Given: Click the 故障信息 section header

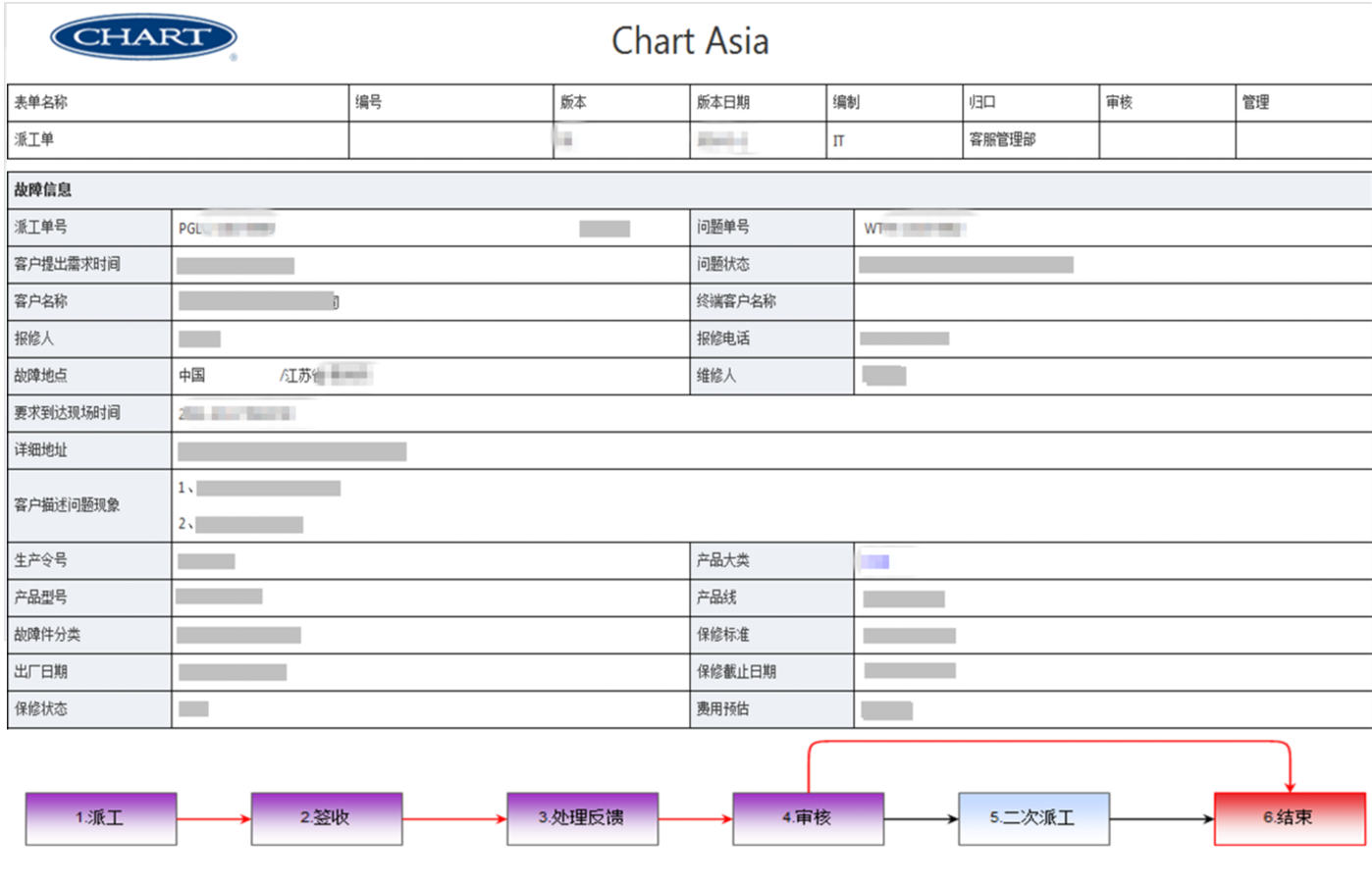Looking at the screenshot, I should click(x=689, y=190).
